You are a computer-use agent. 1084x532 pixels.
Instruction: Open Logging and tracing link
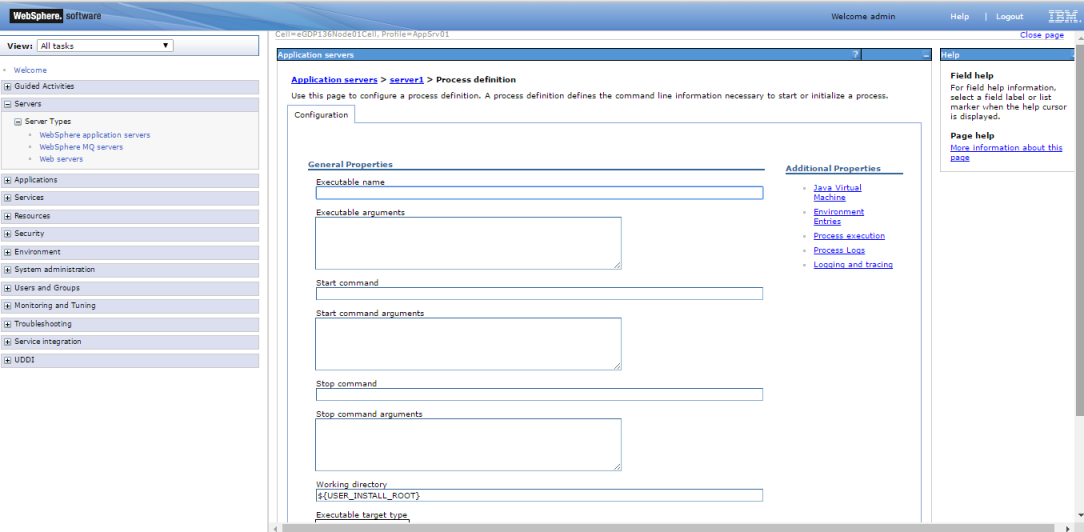coord(853,265)
